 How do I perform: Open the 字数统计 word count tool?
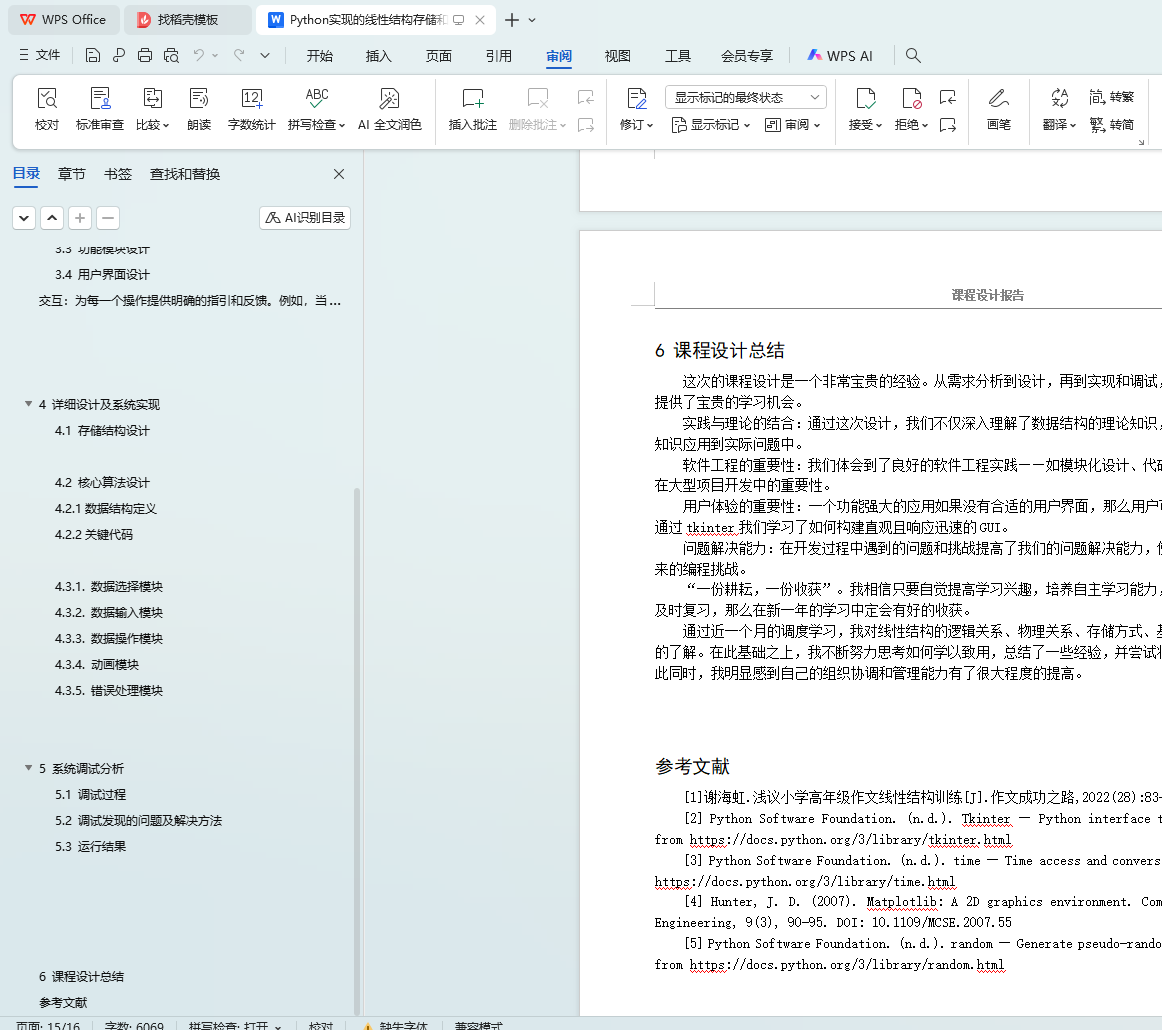click(251, 109)
